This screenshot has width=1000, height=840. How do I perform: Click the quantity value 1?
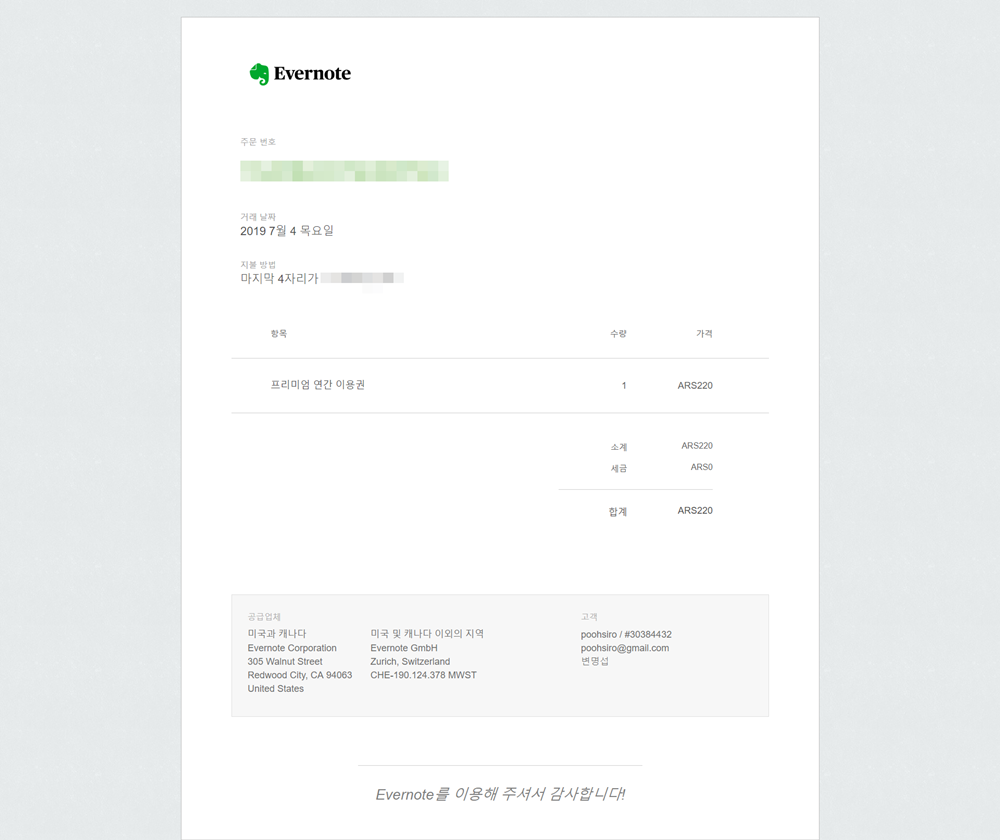tap(624, 385)
